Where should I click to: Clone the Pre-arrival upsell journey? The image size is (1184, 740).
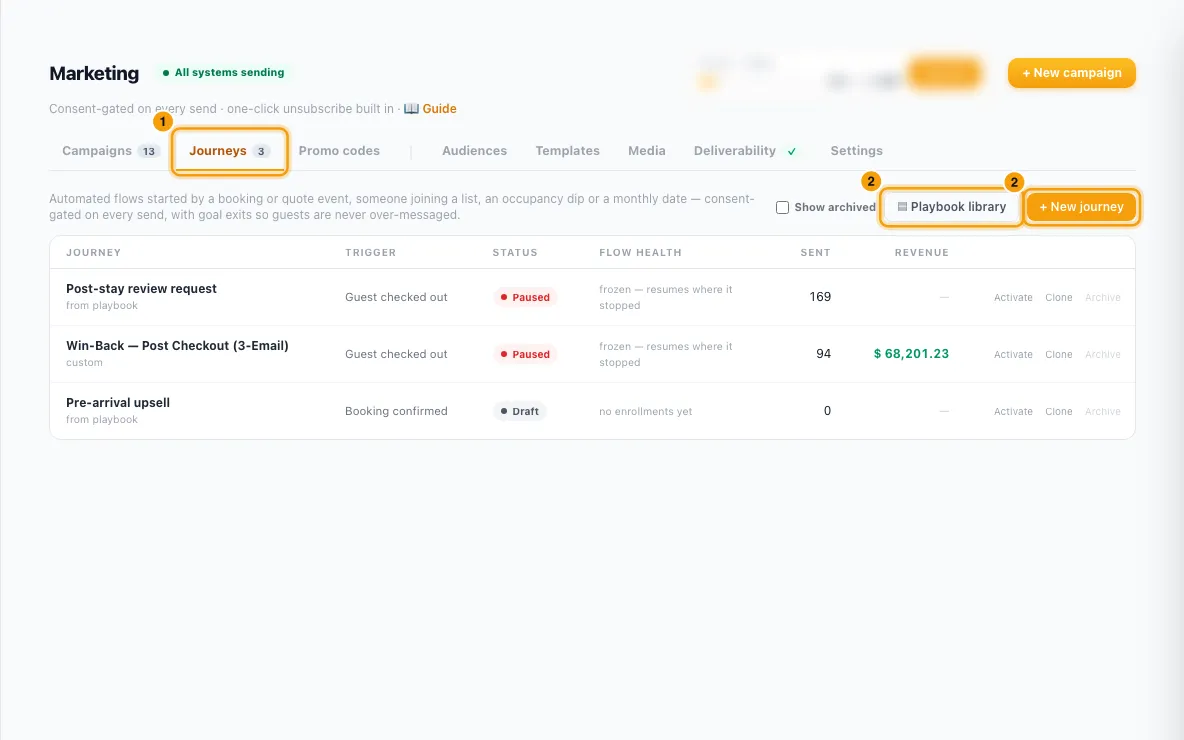pyautogui.click(x=1059, y=412)
